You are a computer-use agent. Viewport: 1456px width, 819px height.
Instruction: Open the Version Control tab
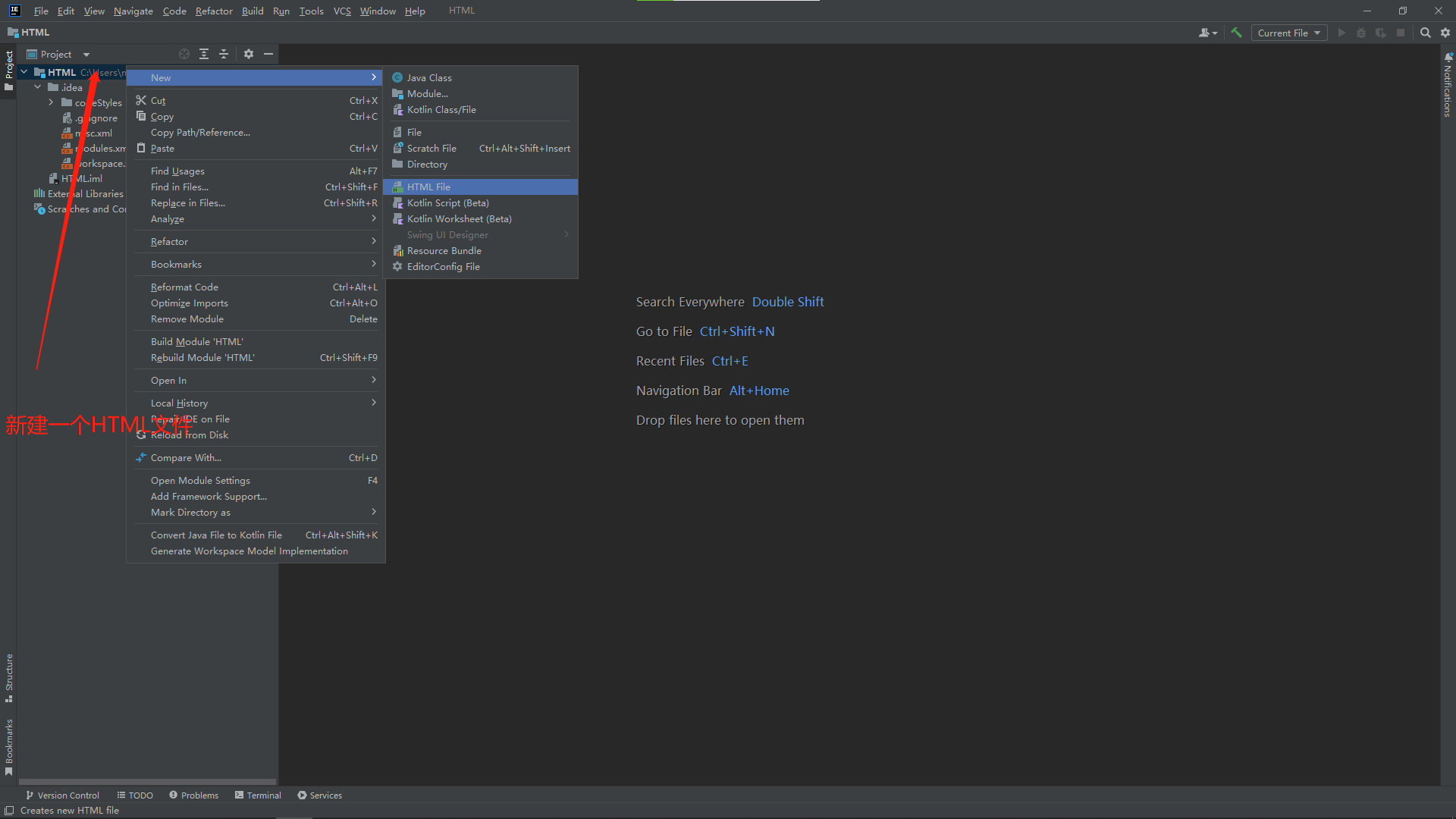click(x=62, y=795)
